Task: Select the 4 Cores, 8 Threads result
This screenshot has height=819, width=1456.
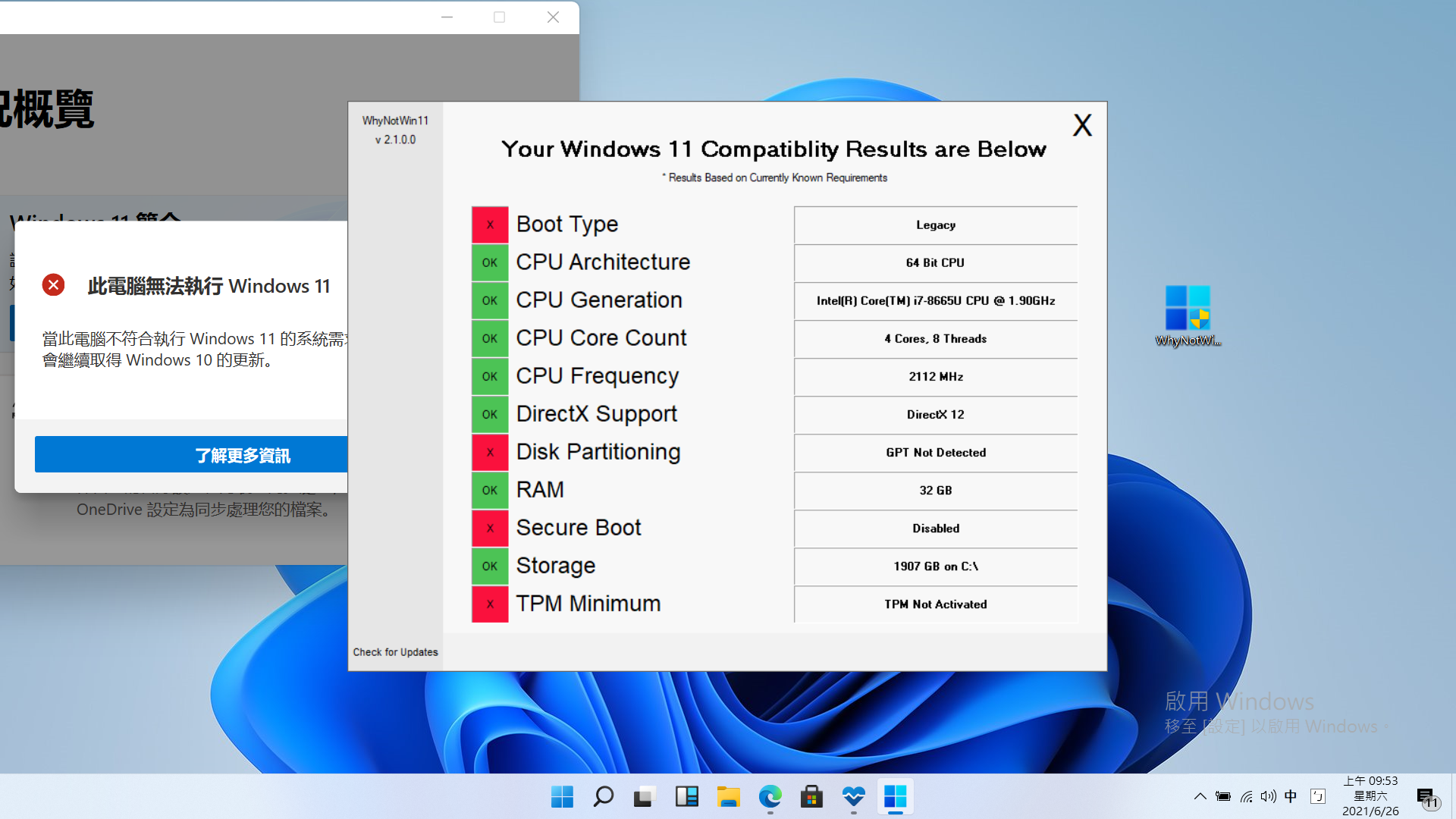Action: pos(936,339)
